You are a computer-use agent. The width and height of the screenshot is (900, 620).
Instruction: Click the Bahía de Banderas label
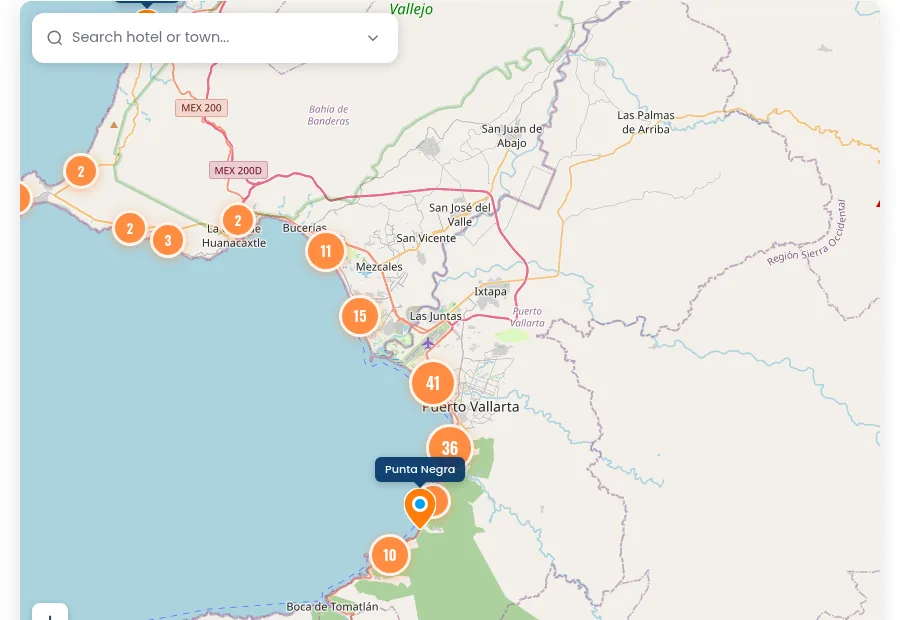click(328, 115)
